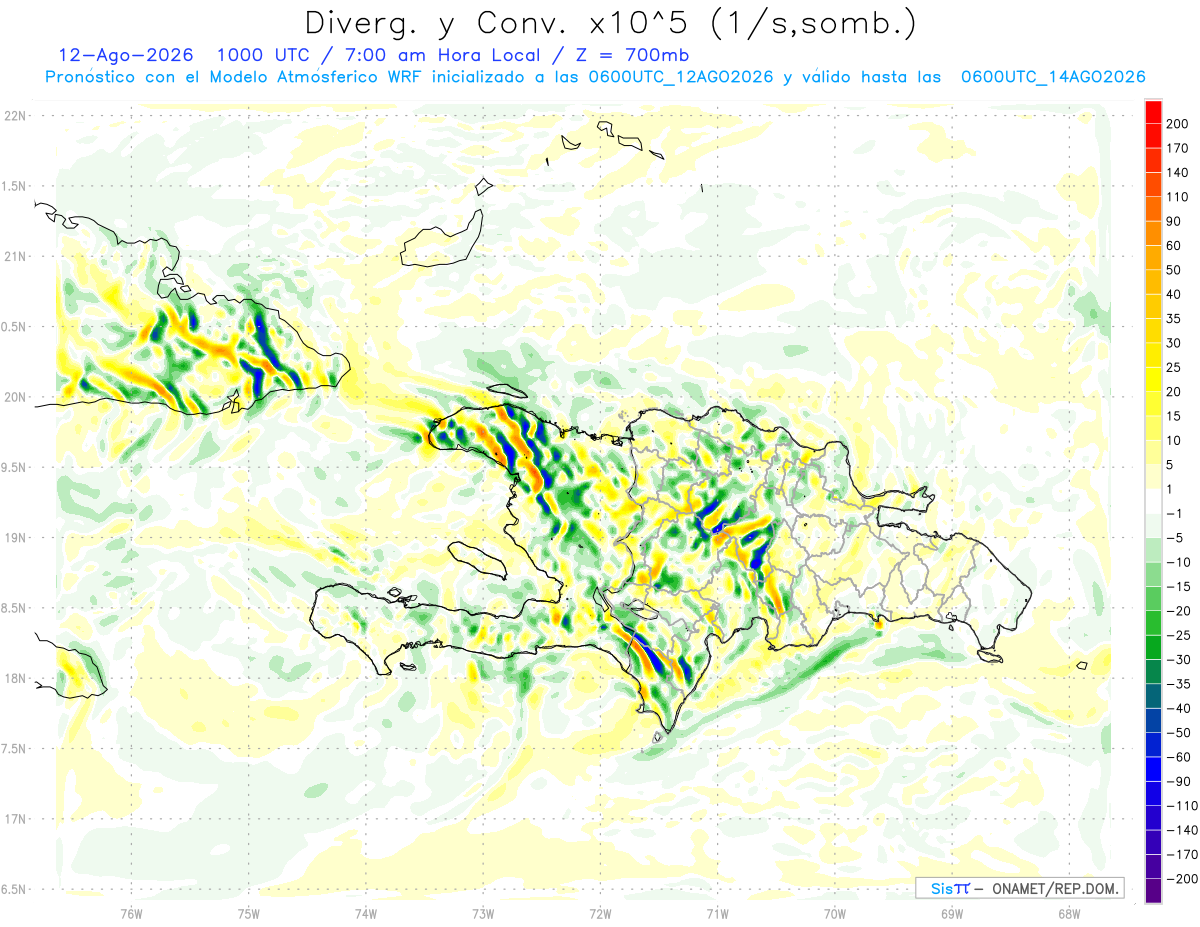Click the '25' color scale label
The image size is (1200, 927).
(1174, 367)
